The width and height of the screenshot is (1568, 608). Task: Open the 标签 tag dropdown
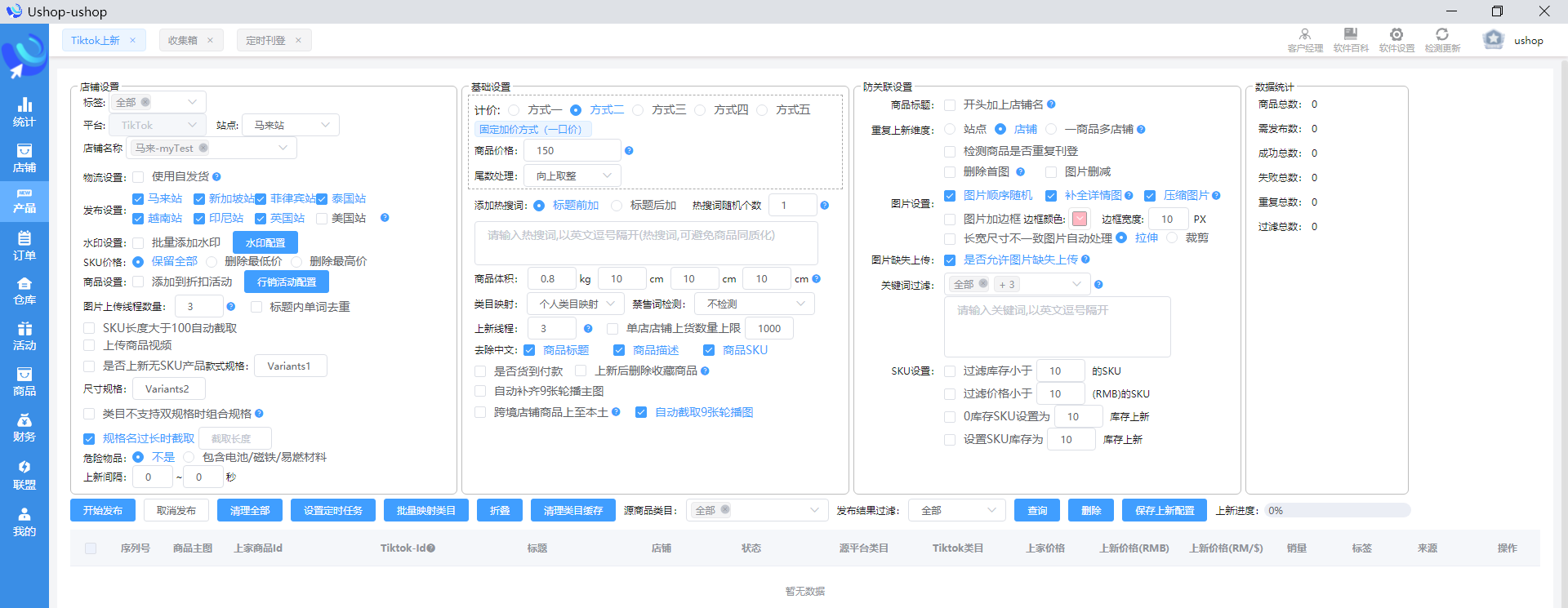click(158, 102)
